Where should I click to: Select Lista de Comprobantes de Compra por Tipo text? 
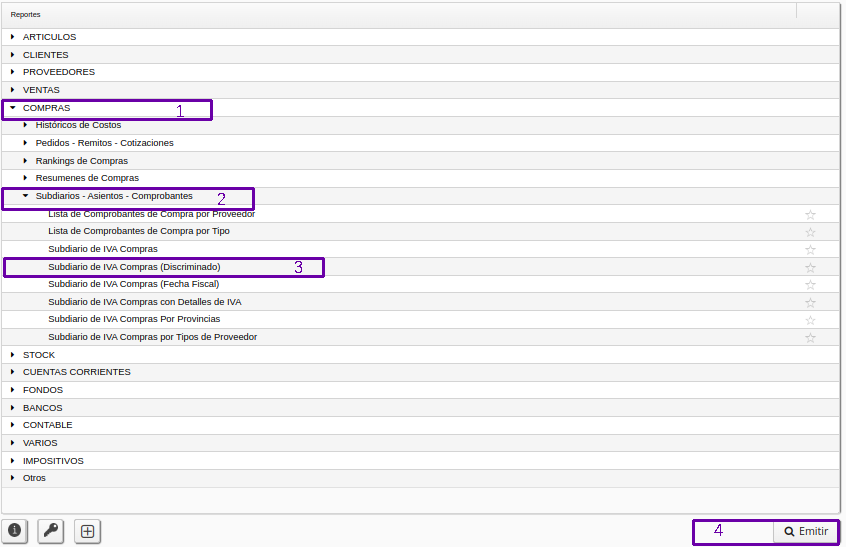tap(139, 231)
